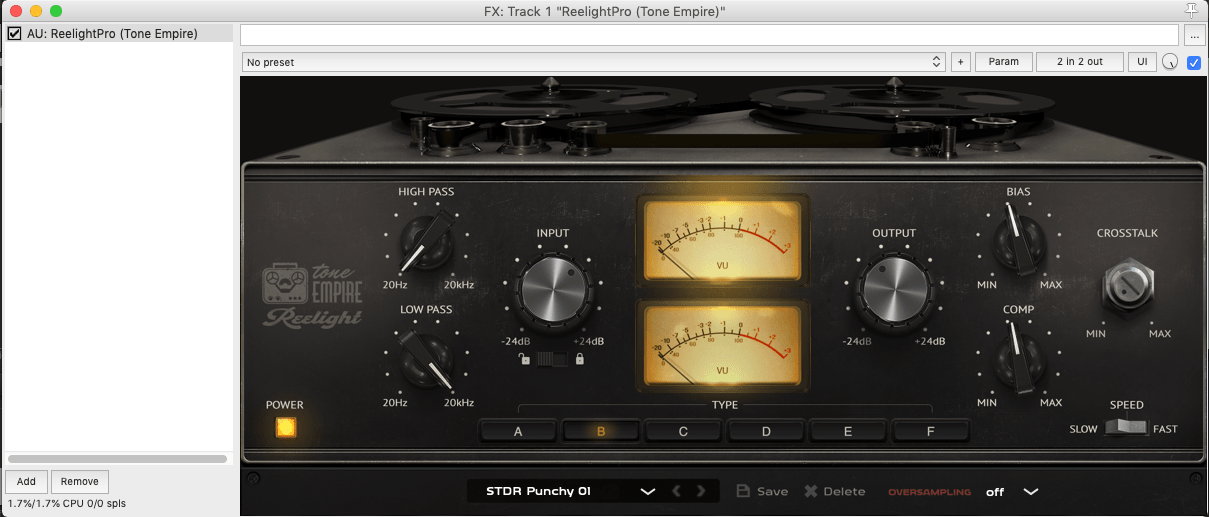The height and width of the screenshot is (517, 1209).
Task: Click the Add FX button
Action: pyautogui.click(x=26, y=482)
